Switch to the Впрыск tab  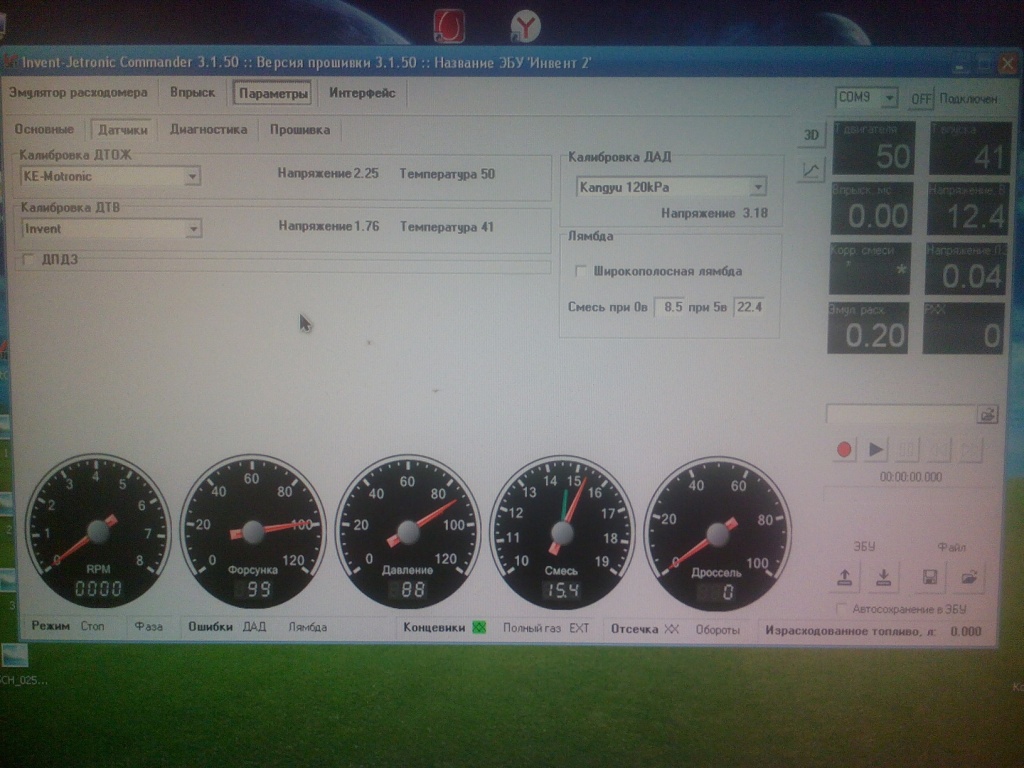(x=192, y=93)
